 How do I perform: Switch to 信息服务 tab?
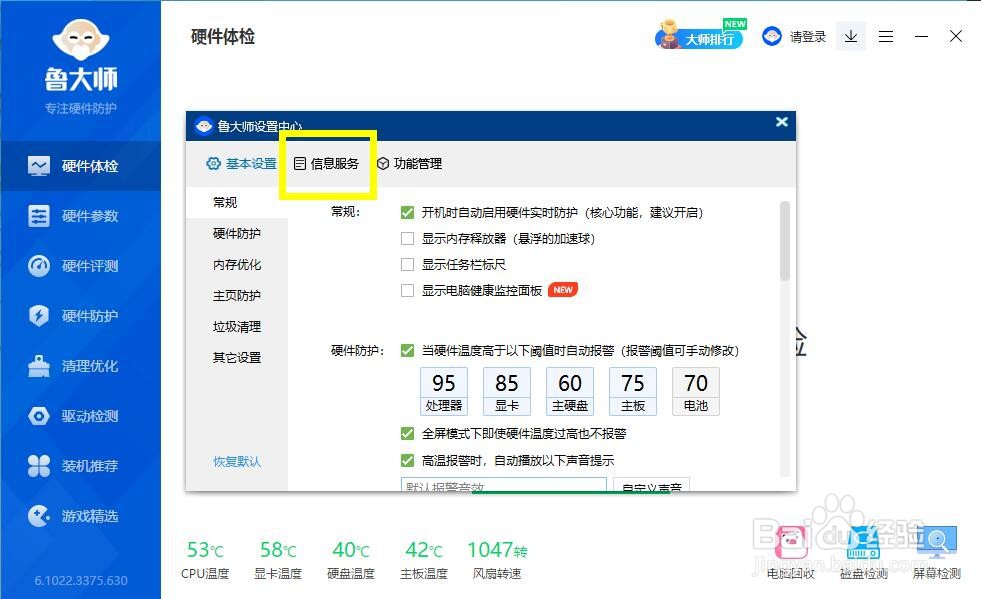click(327, 163)
